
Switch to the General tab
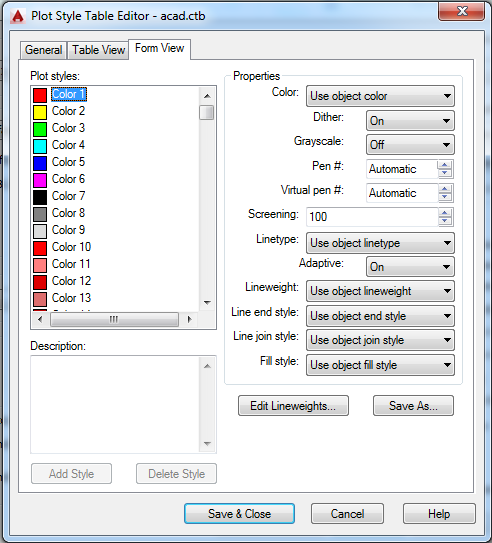pos(44,50)
